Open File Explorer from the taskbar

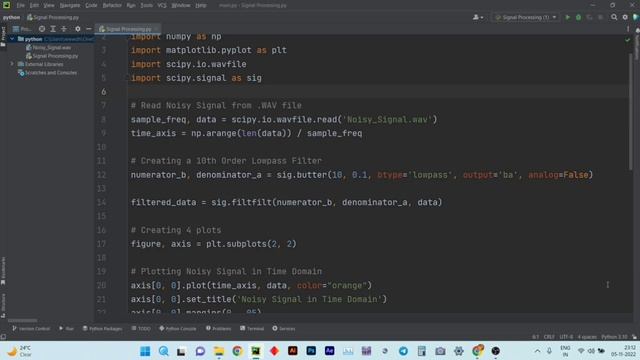click(x=219, y=351)
